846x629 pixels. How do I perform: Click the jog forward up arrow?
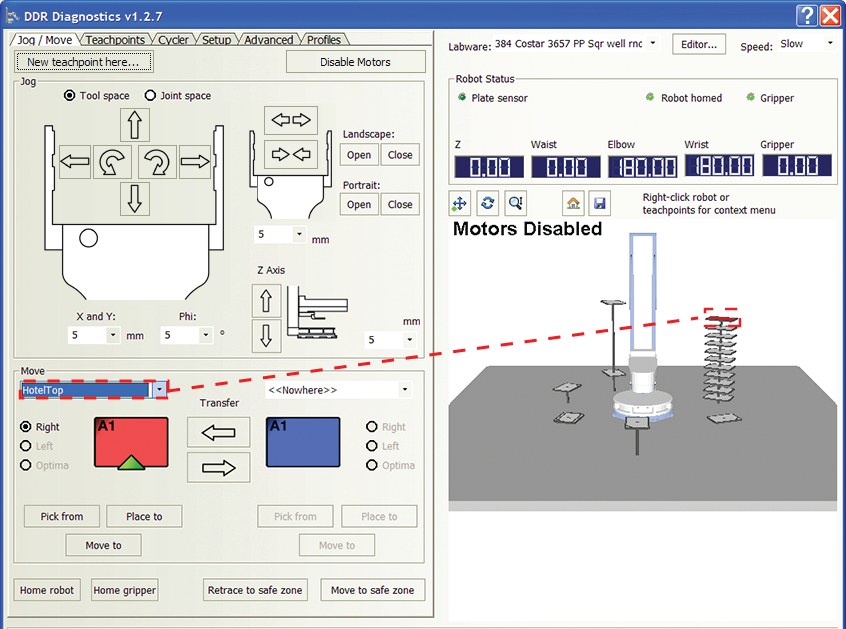point(135,125)
